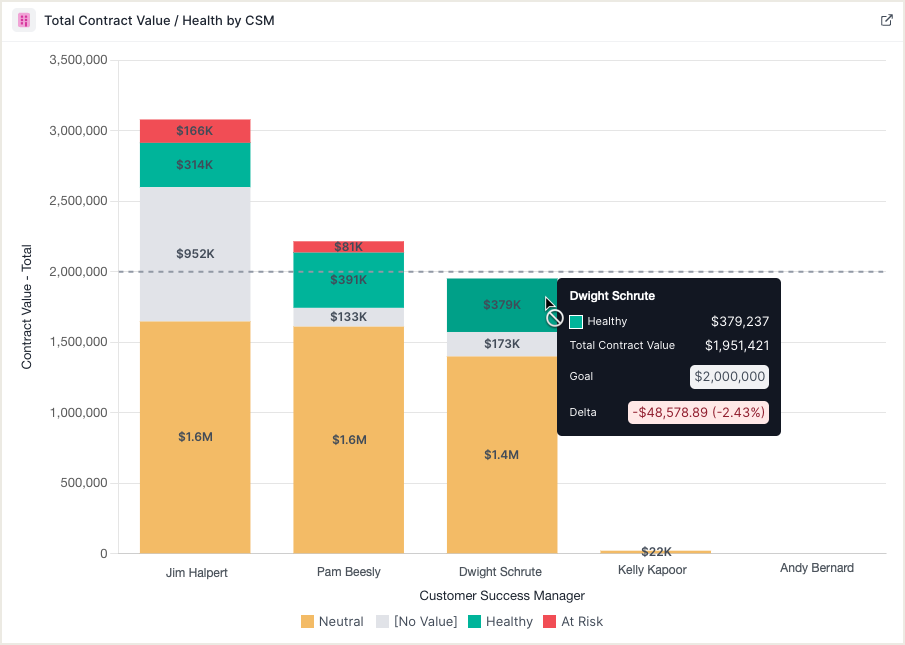Click the pink chart type icon
The image size is (905, 645).
point(24,20)
